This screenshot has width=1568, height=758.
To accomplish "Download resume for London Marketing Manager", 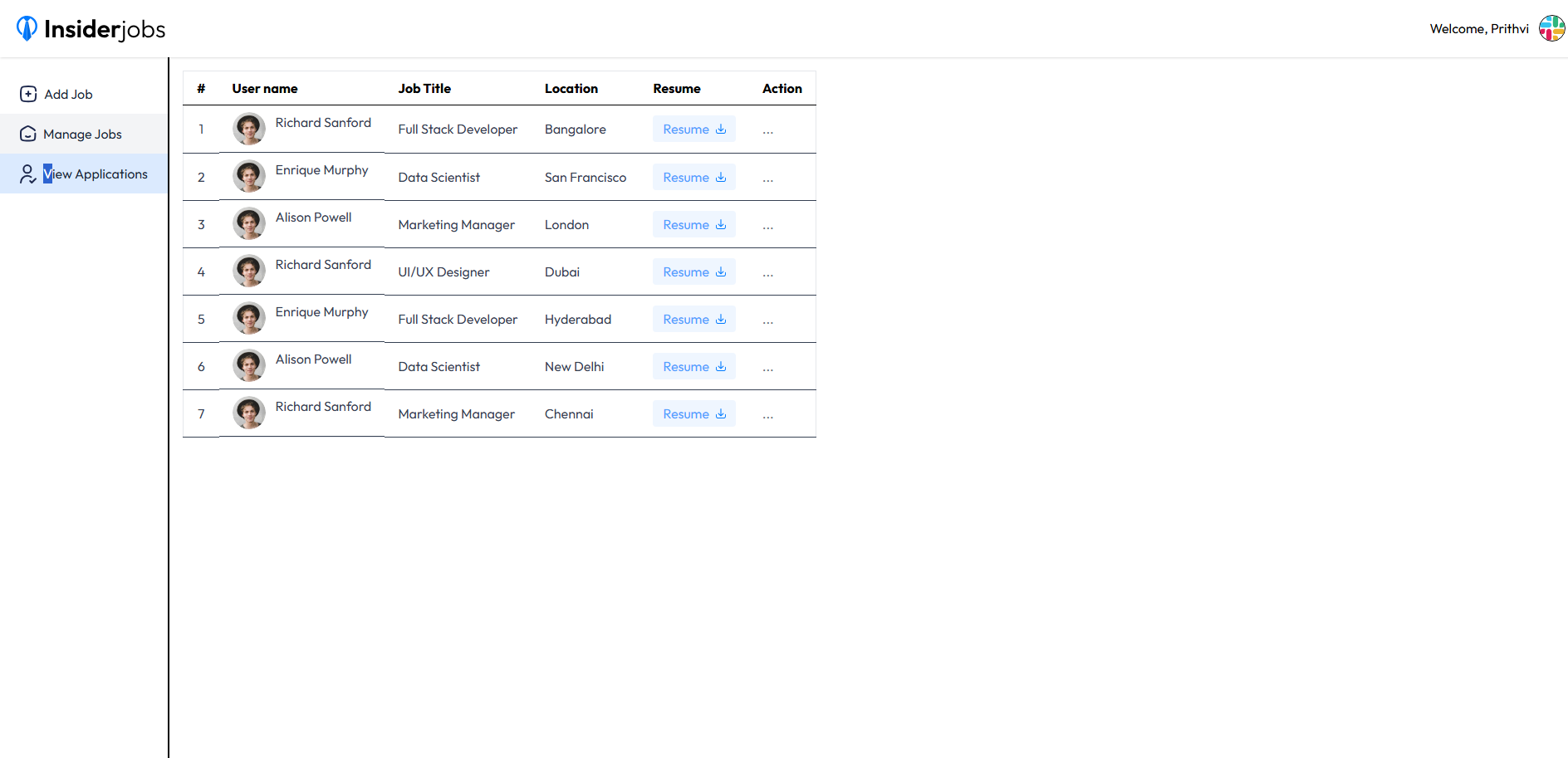I will click(x=693, y=225).
